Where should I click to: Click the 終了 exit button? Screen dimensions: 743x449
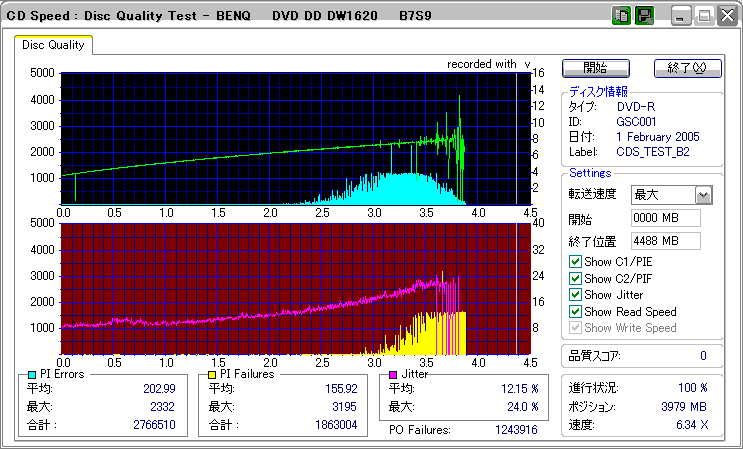coord(688,68)
